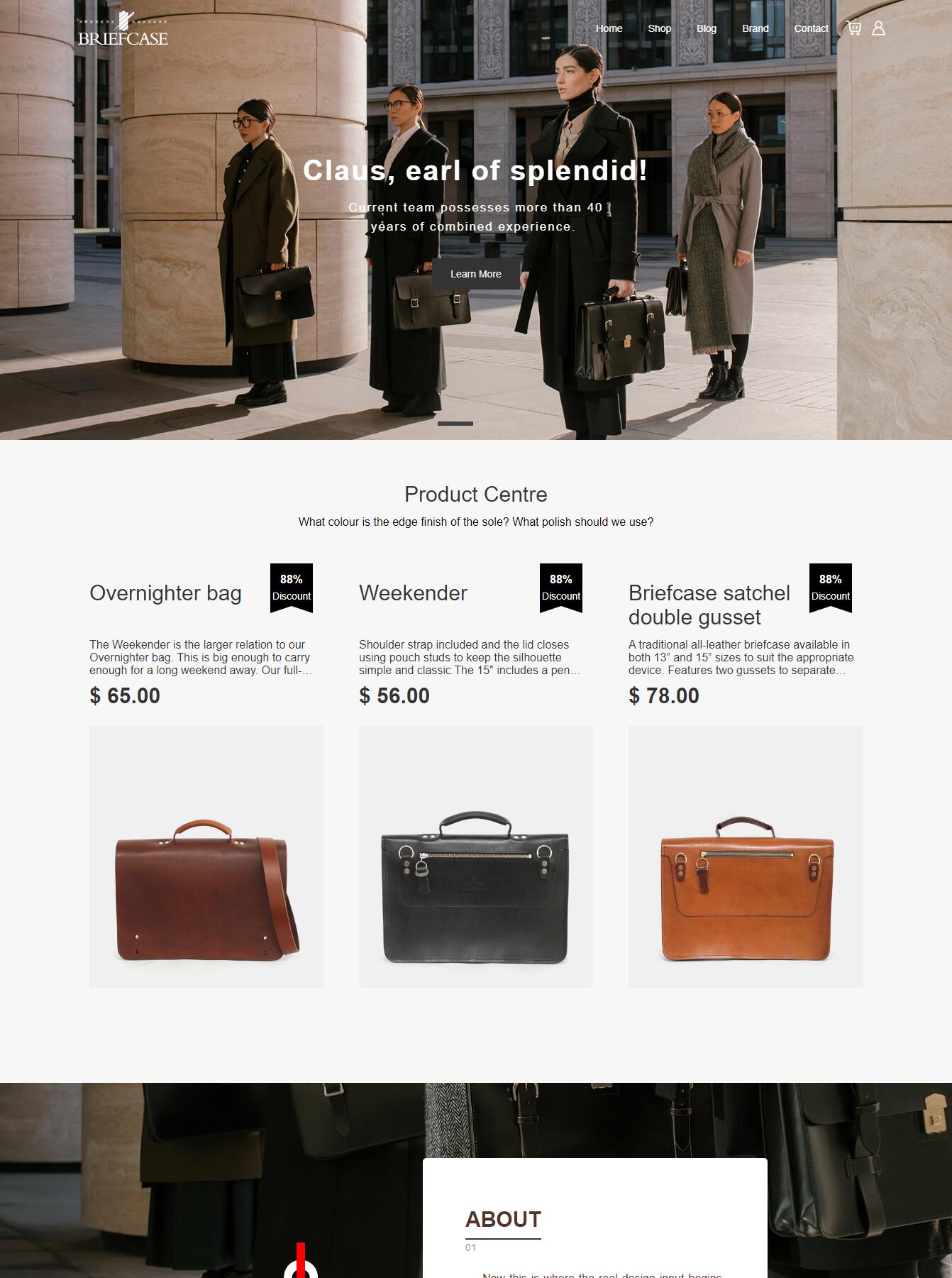View the black Weekender bag image
This screenshot has height=1278, width=952.
[x=476, y=856]
